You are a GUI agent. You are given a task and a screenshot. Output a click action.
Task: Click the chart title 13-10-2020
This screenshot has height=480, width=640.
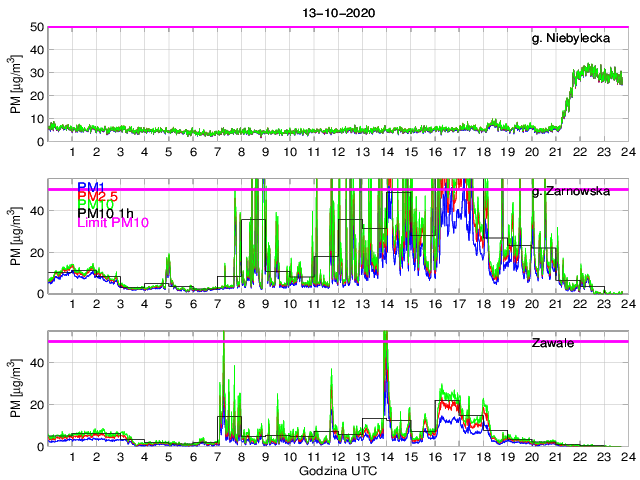coord(336,12)
